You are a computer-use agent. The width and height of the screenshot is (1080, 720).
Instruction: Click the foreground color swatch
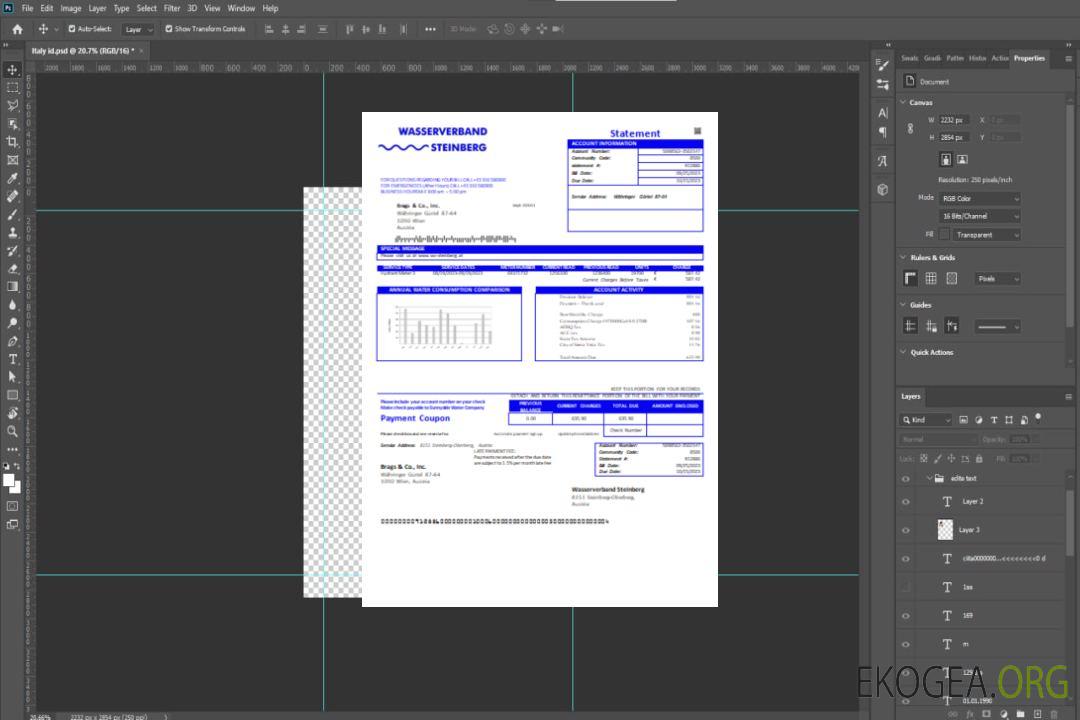tap(9, 480)
